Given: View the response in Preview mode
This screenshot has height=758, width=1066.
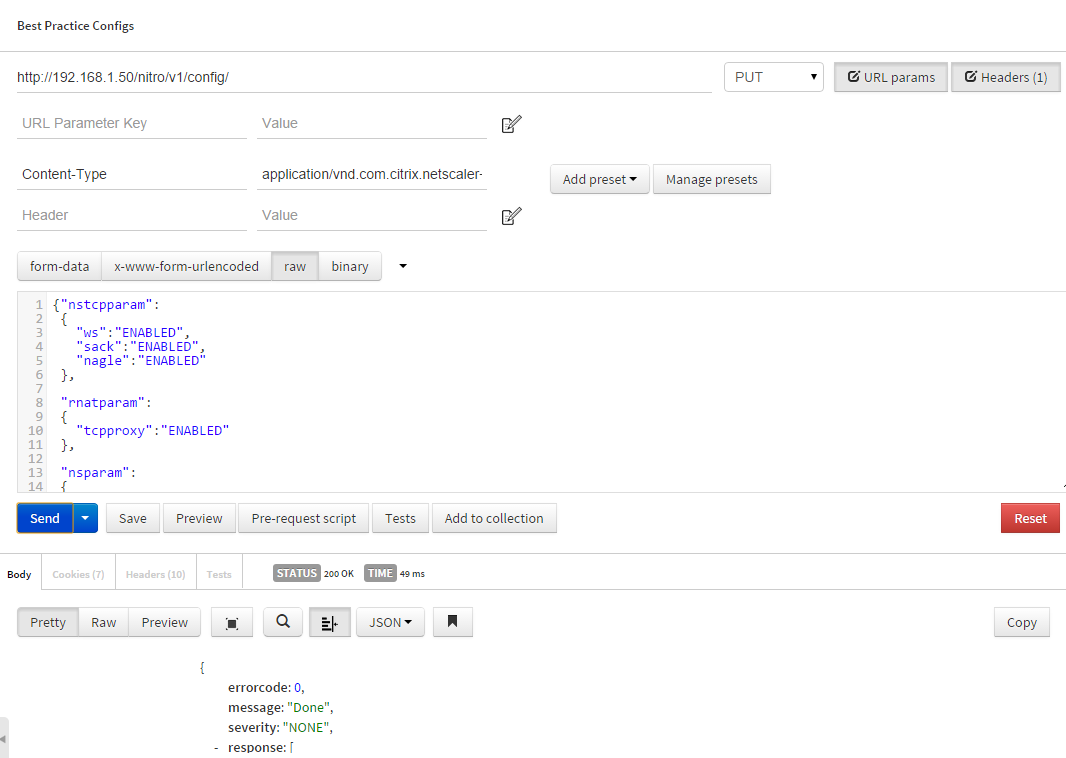Looking at the screenshot, I should point(164,622).
